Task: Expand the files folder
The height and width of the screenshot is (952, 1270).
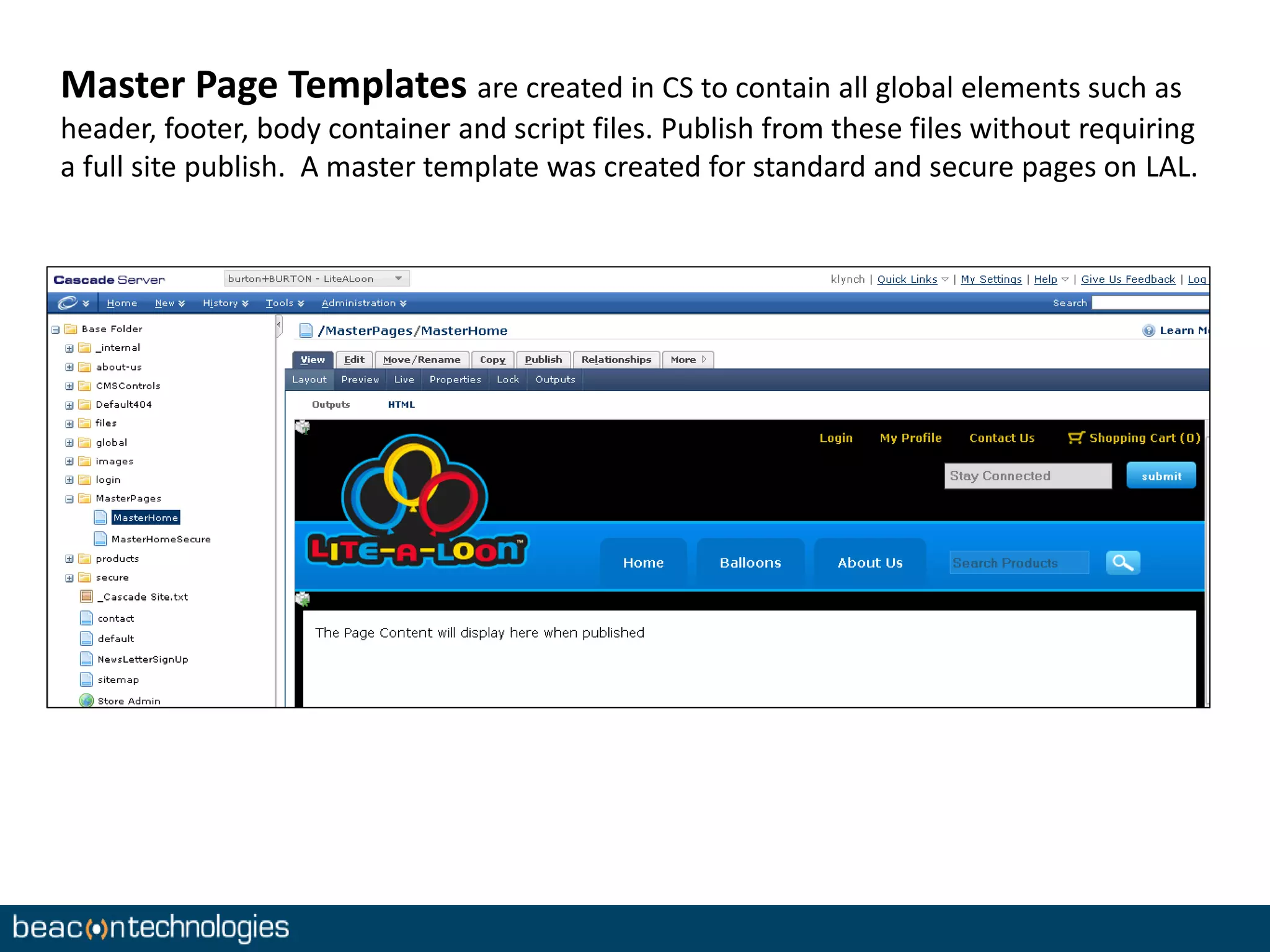Action: (x=69, y=424)
